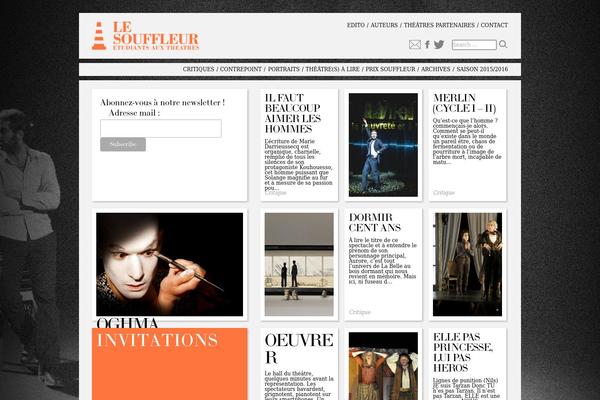Go to ARCHIVES section
The height and width of the screenshot is (400, 600).
tap(435, 69)
